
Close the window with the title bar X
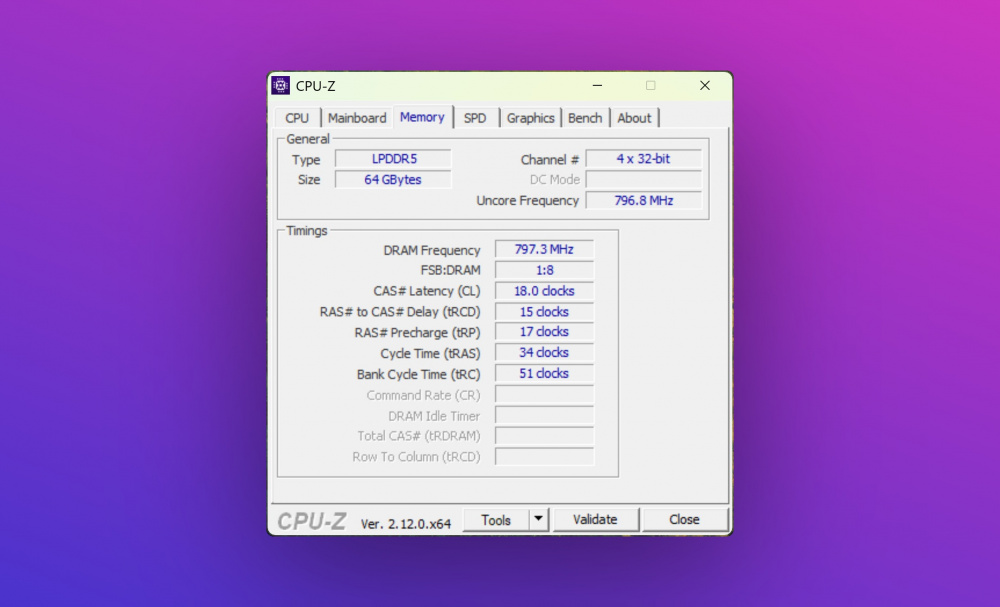click(x=705, y=86)
